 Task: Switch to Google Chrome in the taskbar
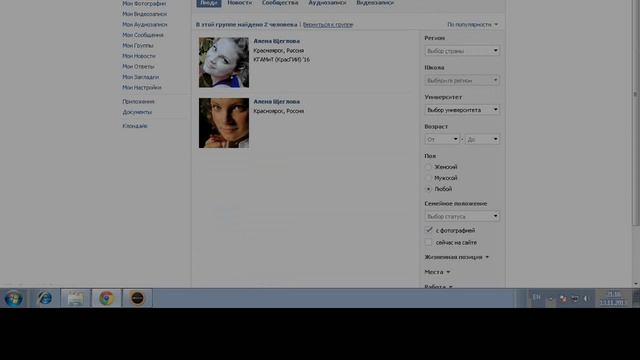[107, 298]
